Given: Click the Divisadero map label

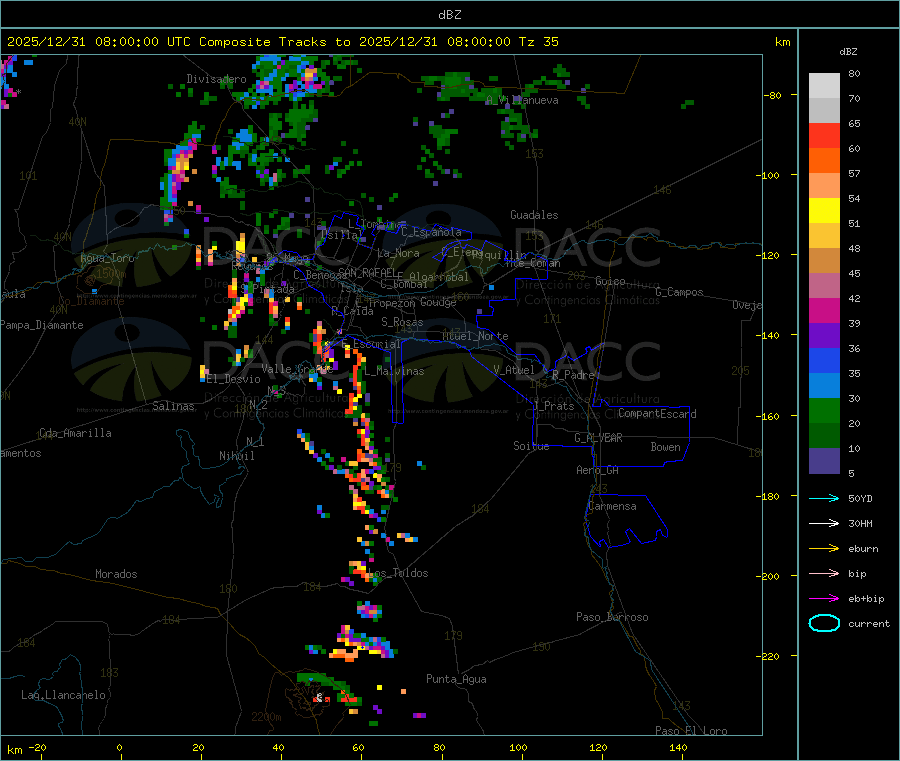Looking at the screenshot, I should 216,79.
